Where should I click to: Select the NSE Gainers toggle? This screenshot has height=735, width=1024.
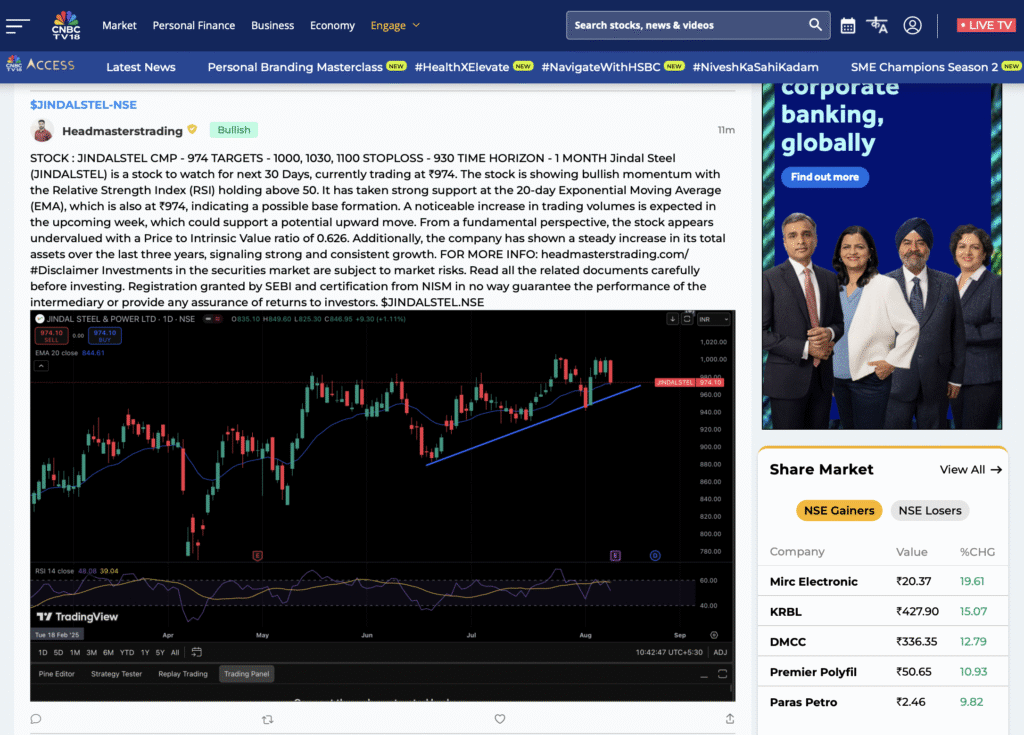point(839,510)
